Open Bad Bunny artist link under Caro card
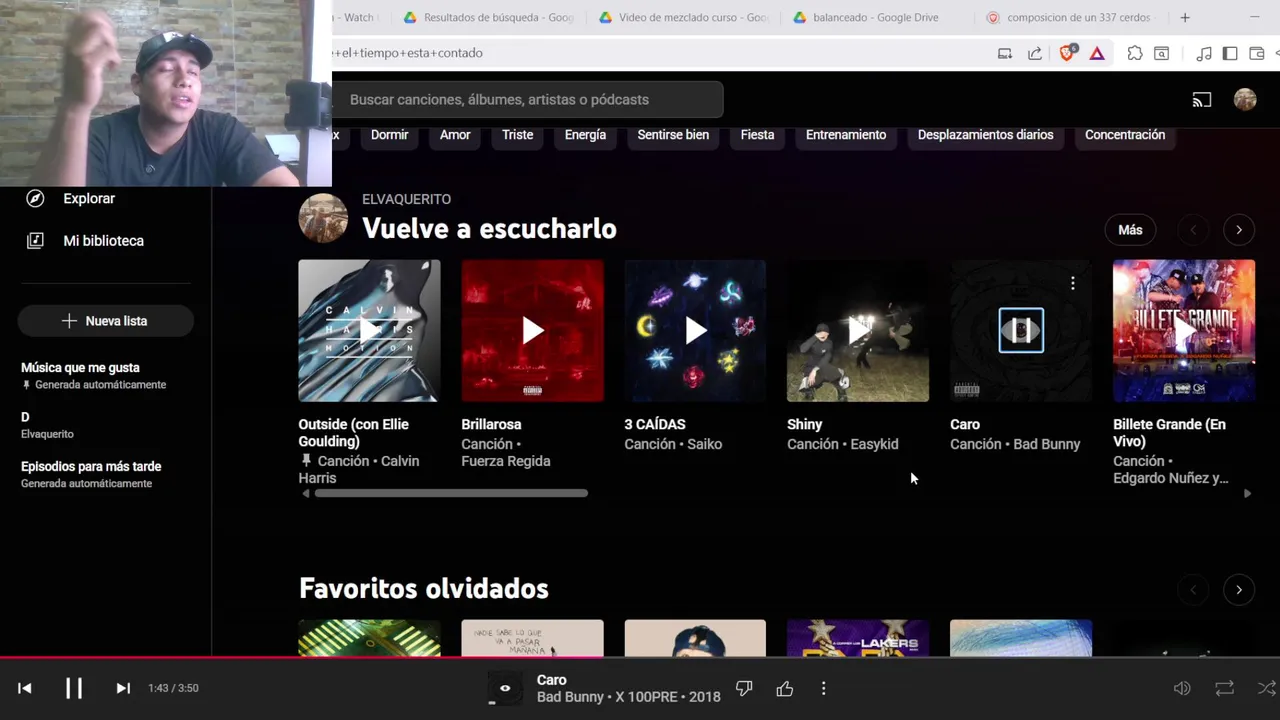This screenshot has width=1280, height=720. tap(1046, 444)
